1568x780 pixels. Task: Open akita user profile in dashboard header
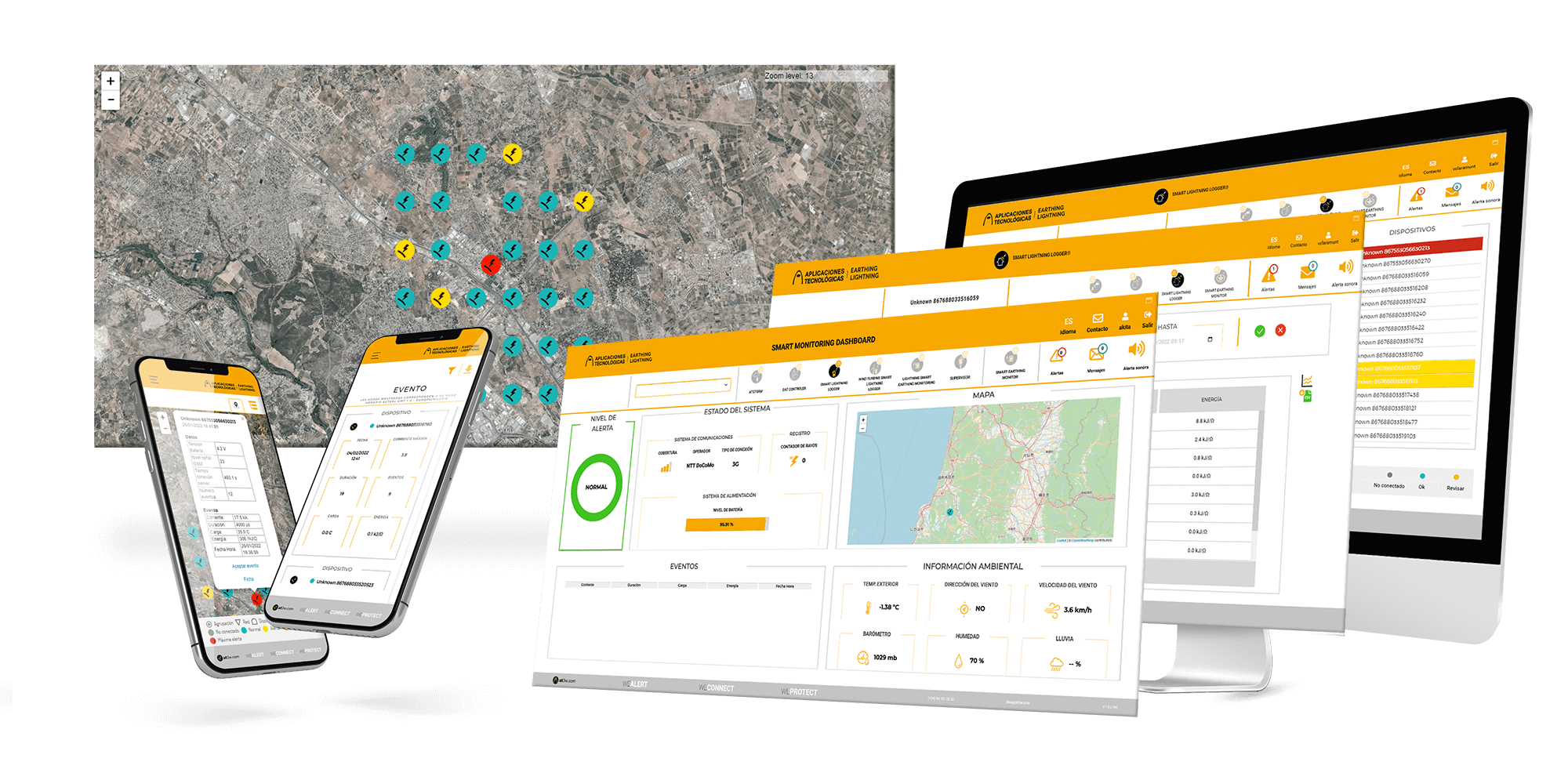(1125, 321)
